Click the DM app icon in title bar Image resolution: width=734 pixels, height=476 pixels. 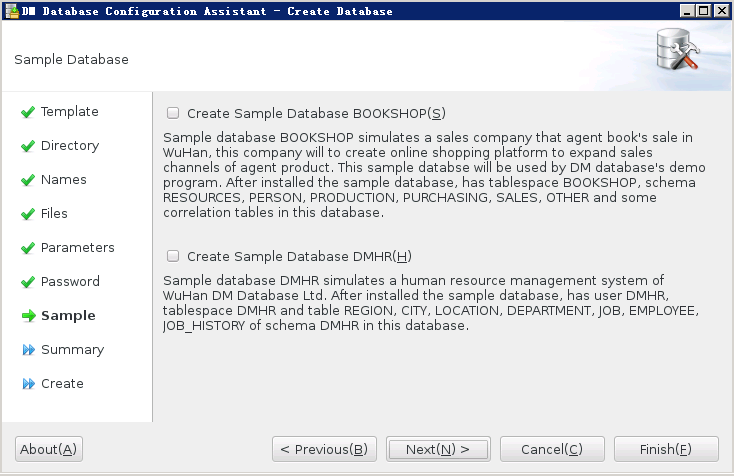pos(12,11)
